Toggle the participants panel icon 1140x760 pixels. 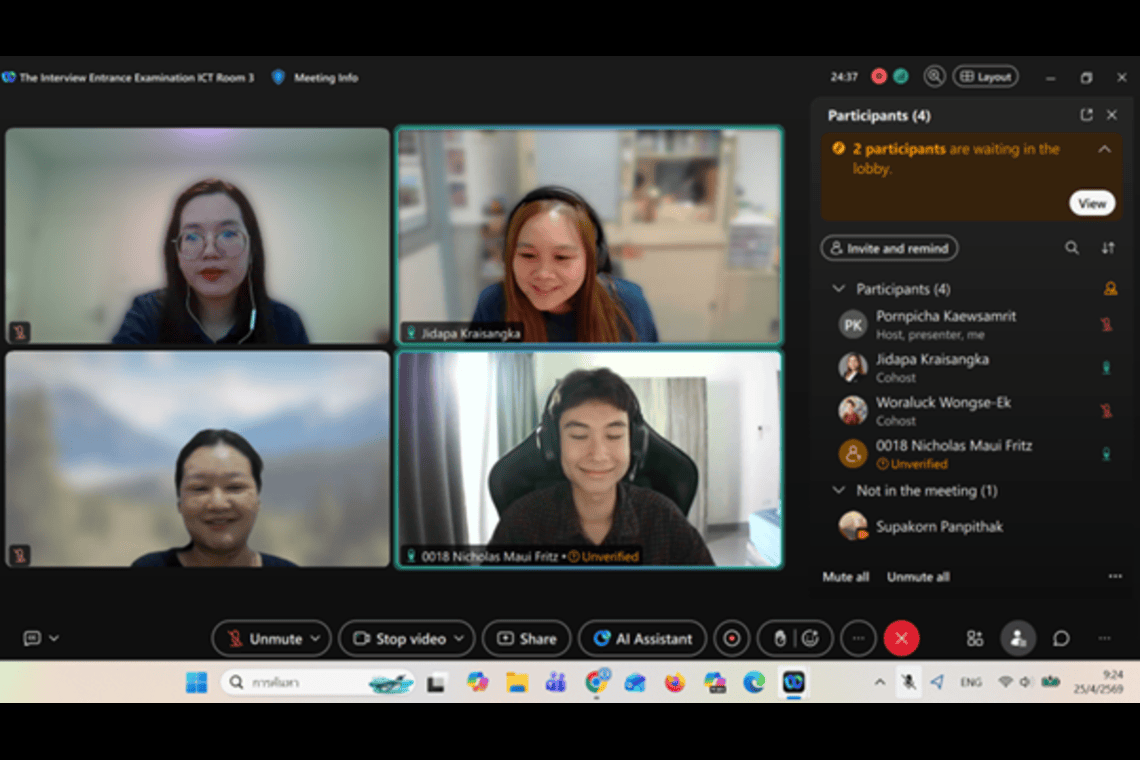pyautogui.click(x=1017, y=638)
